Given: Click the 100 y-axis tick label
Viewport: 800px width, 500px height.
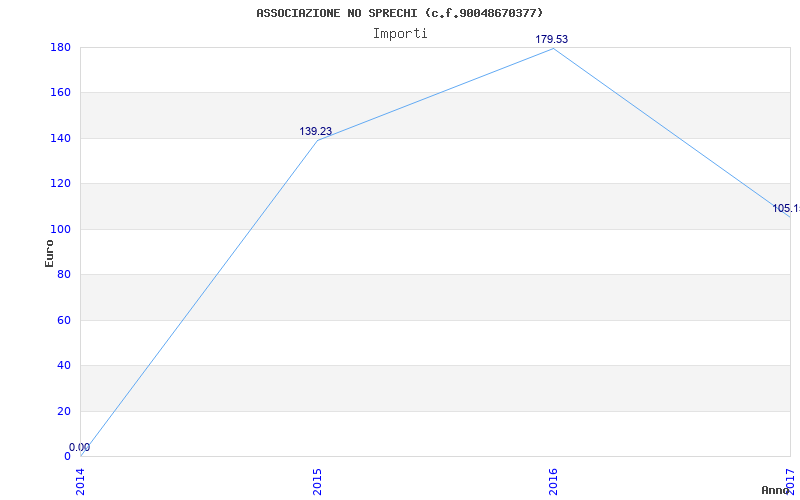Looking at the screenshot, I should pos(60,229).
